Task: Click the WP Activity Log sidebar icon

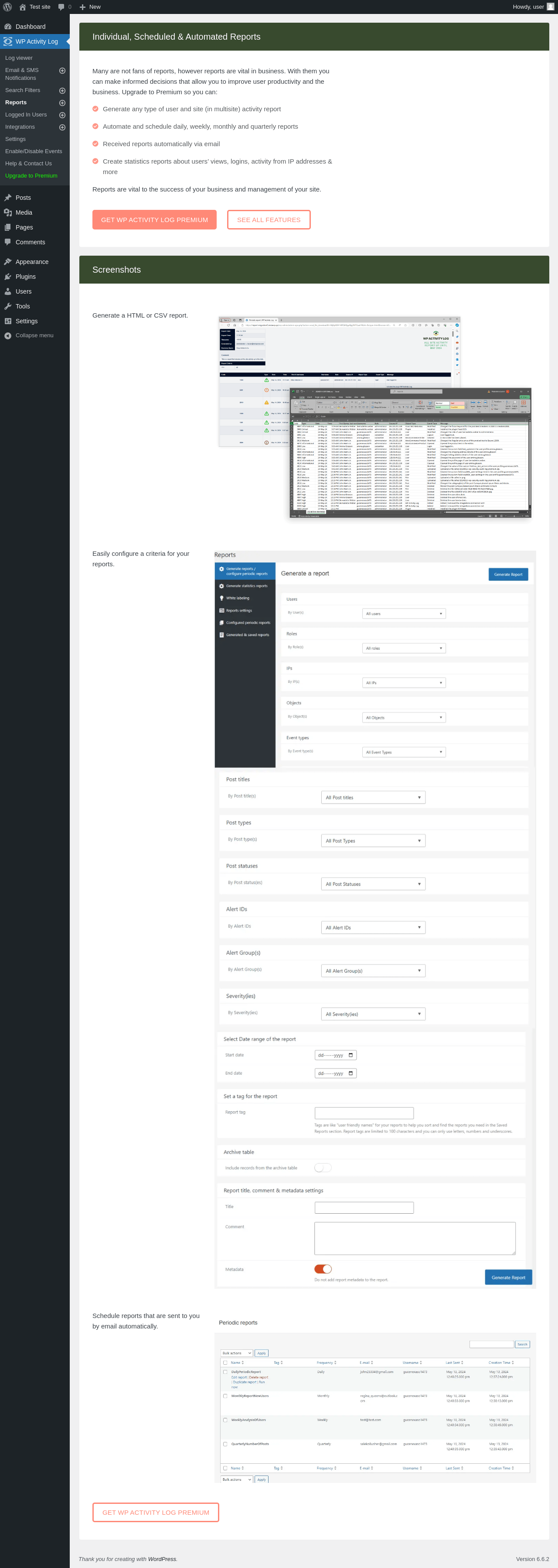Action: pyautogui.click(x=8, y=41)
